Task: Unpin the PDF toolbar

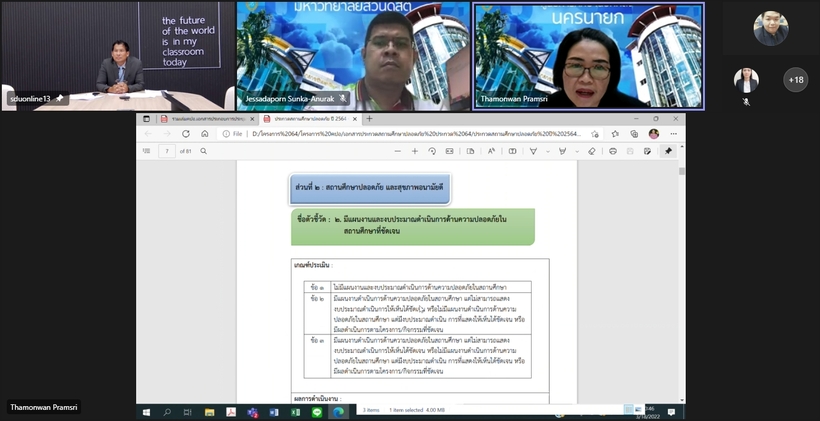Action: click(x=668, y=151)
